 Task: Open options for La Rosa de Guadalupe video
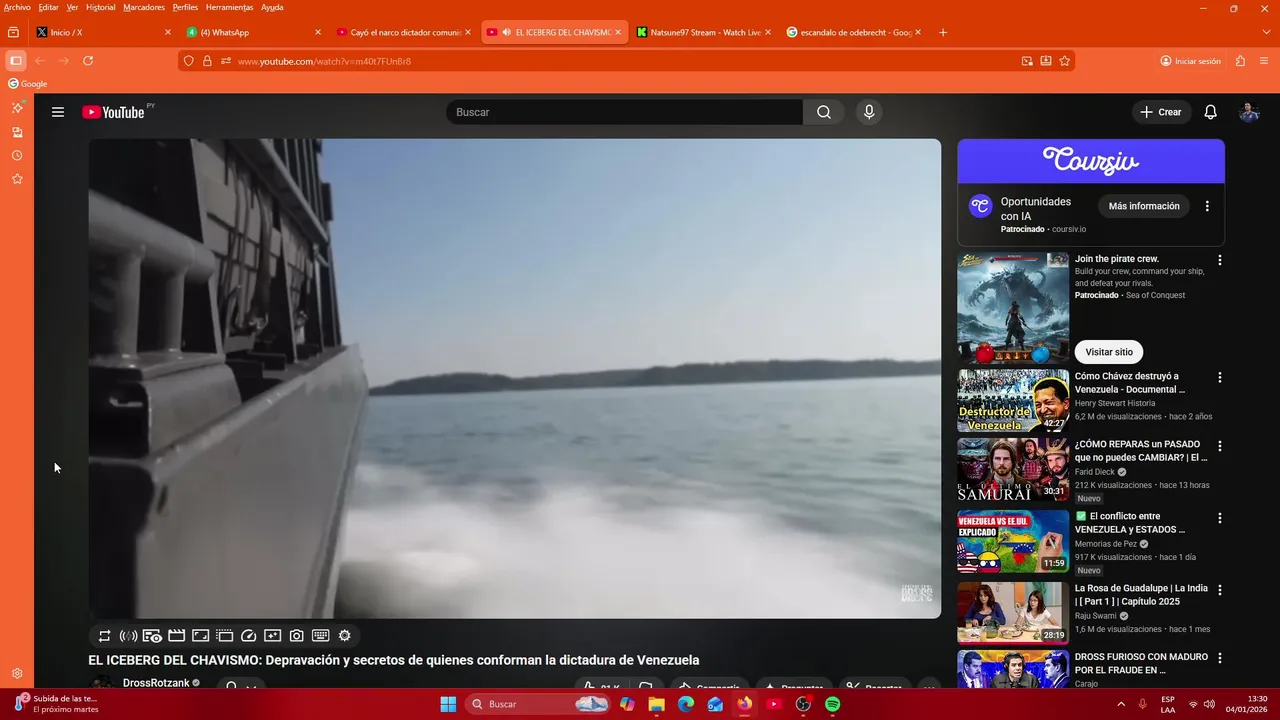[x=1219, y=590]
